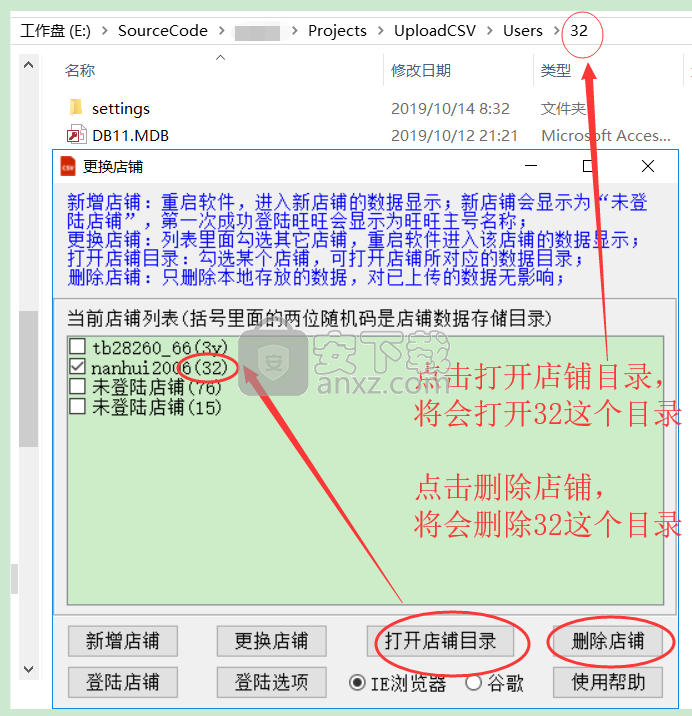Expand chevron after SourceCode breadcrumb
Screen dimensions: 692x716
point(222,31)
